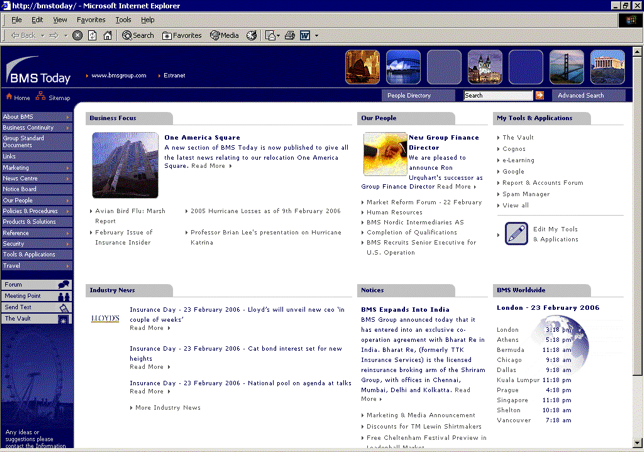Click the browser Home toolbar icon
Screen dimensions: 644x452
pyautogui.click(x=107, y=35)
